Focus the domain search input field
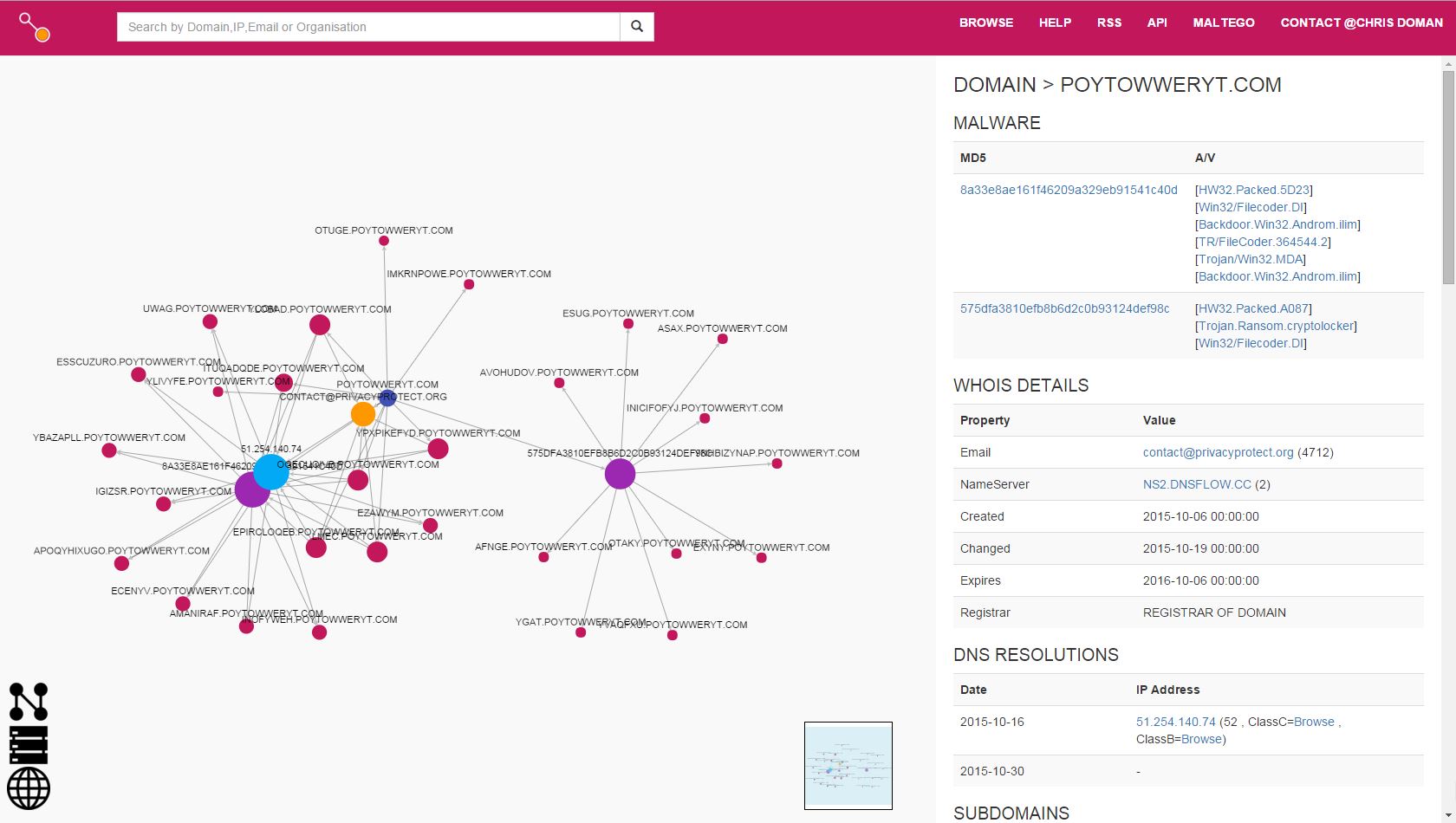This screenshot has width=1456, height=823. click(x=368, y=27)
